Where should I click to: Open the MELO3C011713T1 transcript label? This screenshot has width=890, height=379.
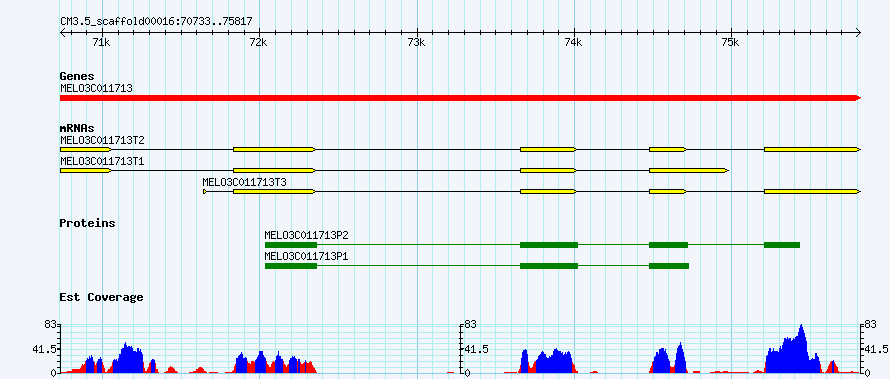tap(102, 161)
